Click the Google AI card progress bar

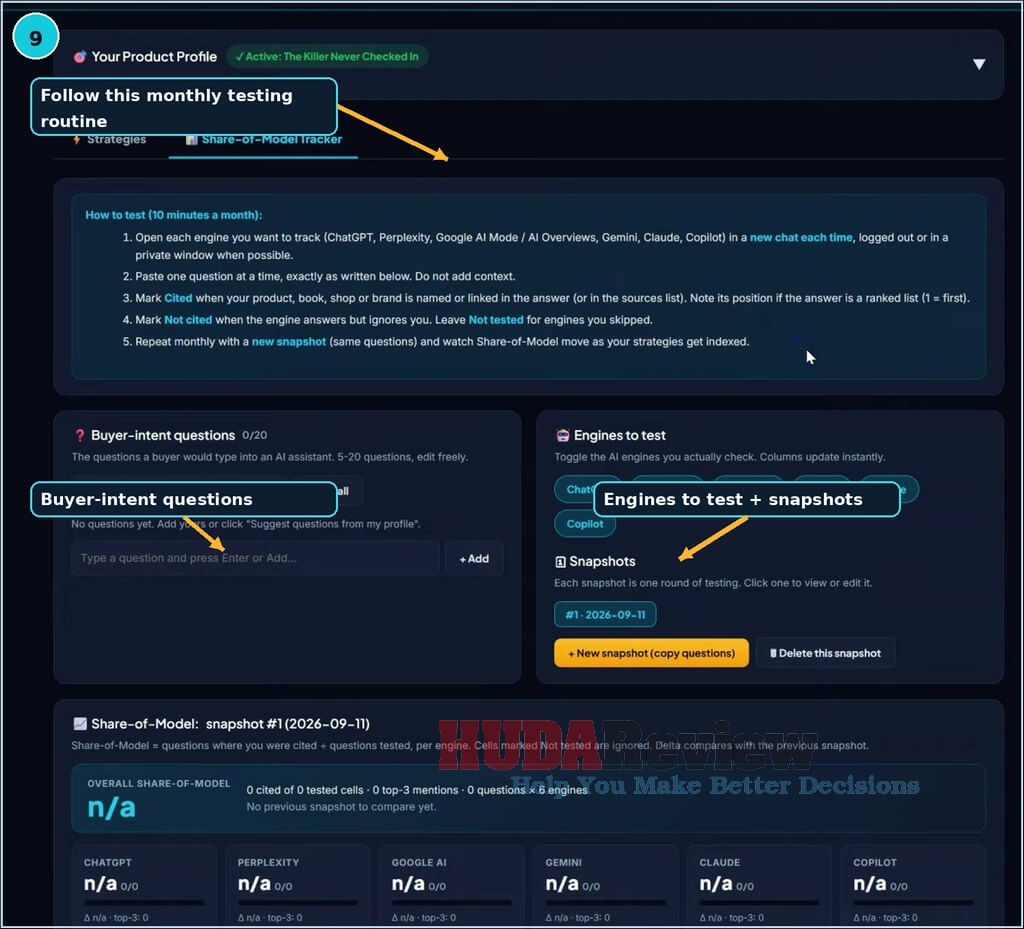452,903
